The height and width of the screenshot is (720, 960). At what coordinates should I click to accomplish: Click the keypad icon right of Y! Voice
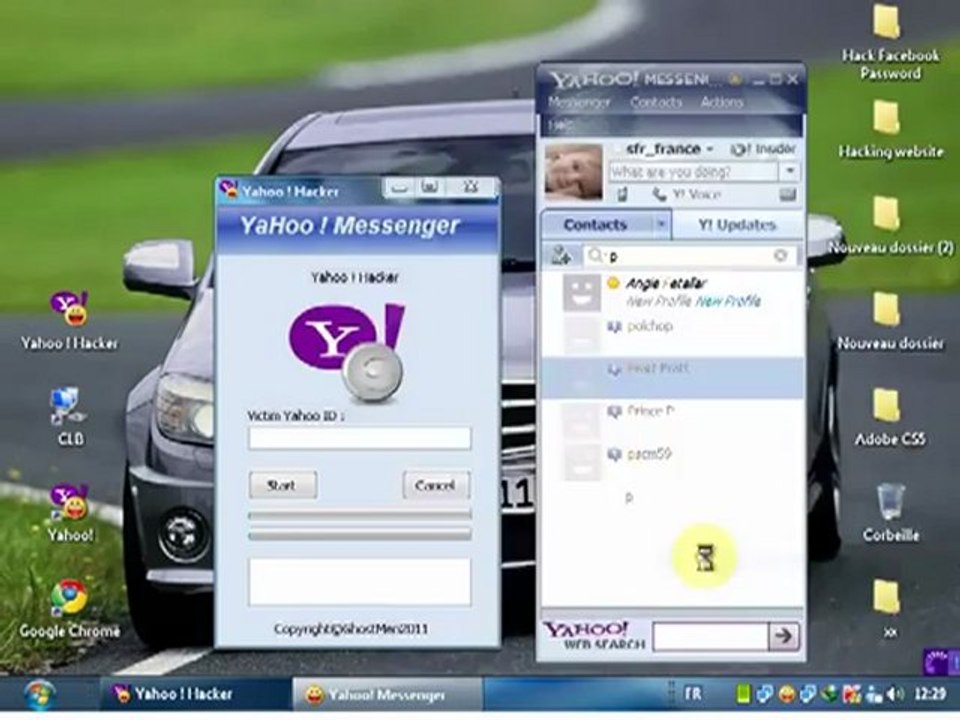click(x=787, y=195)
